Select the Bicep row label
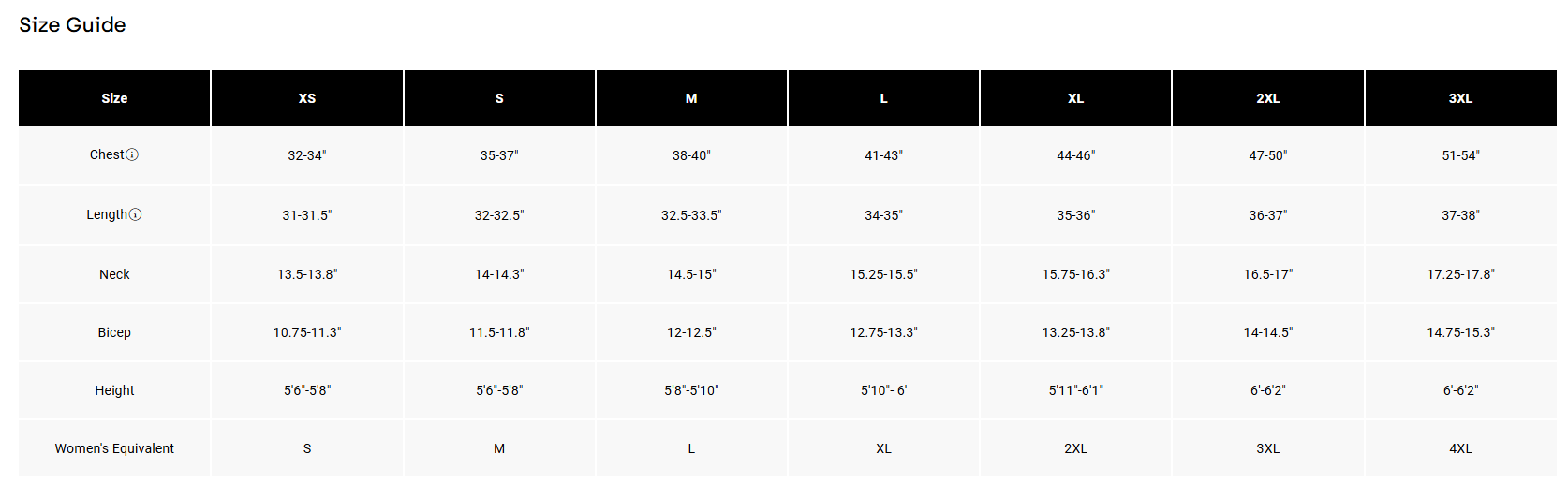Viewport: 1568px width, 498px height. click(114, 332)
